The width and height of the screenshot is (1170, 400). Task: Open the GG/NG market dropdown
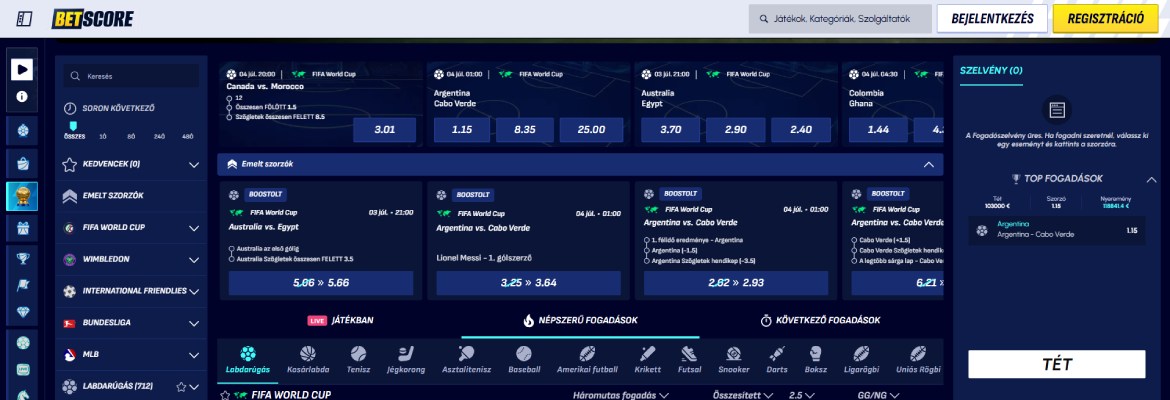coord(879,395)
